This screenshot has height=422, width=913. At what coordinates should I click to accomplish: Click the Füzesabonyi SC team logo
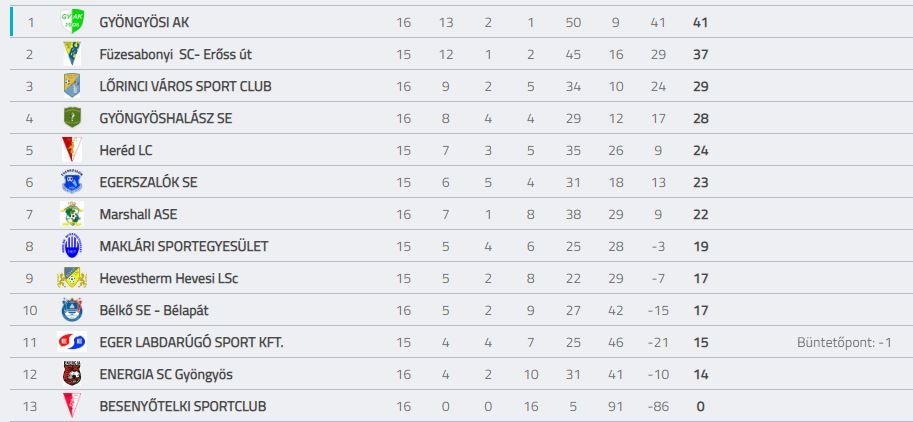72,54
